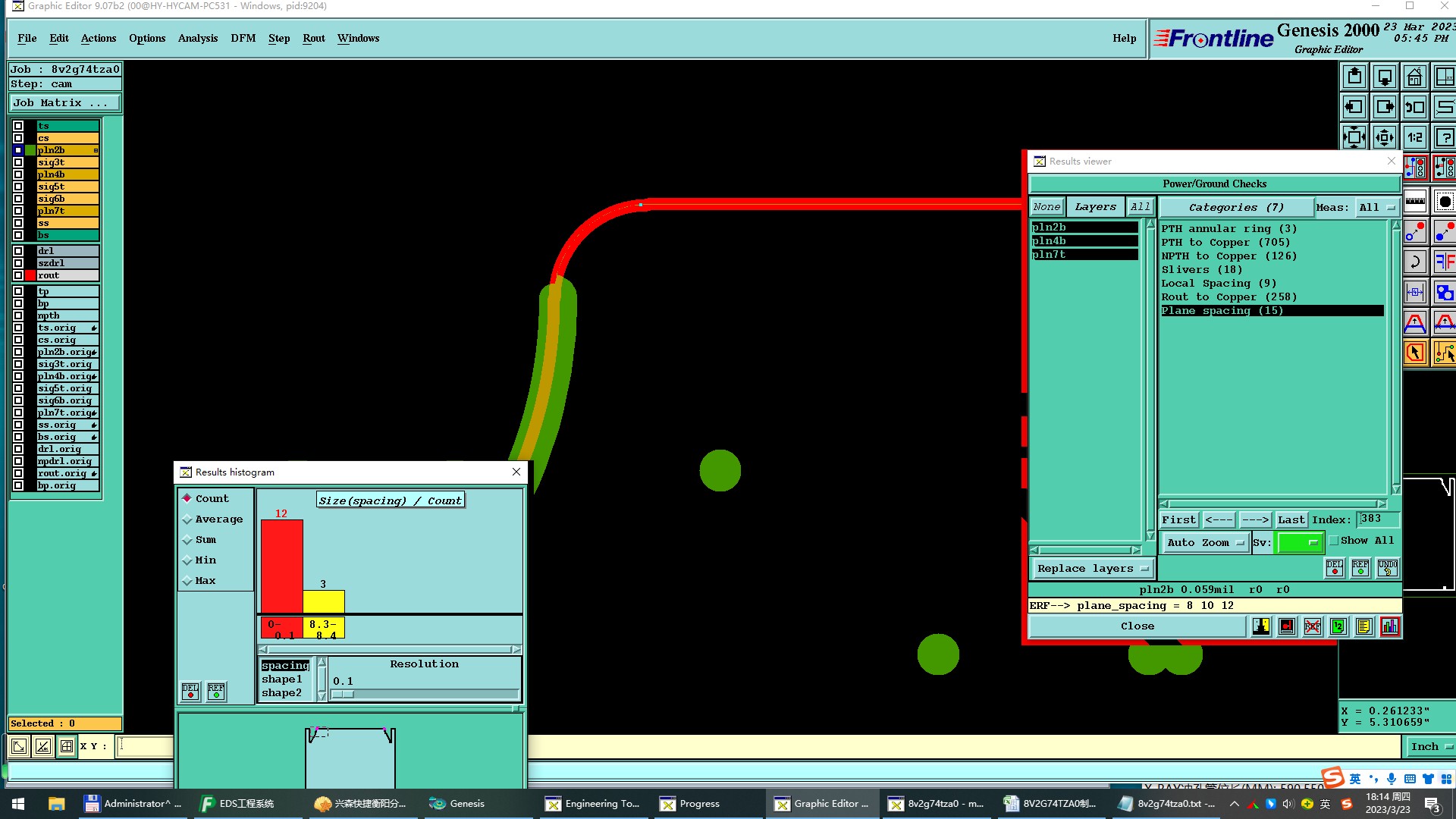Expand the Replace layers dropdown
The height and width of the screenshot is (819, 1456).
click(x=1092, y=569)
